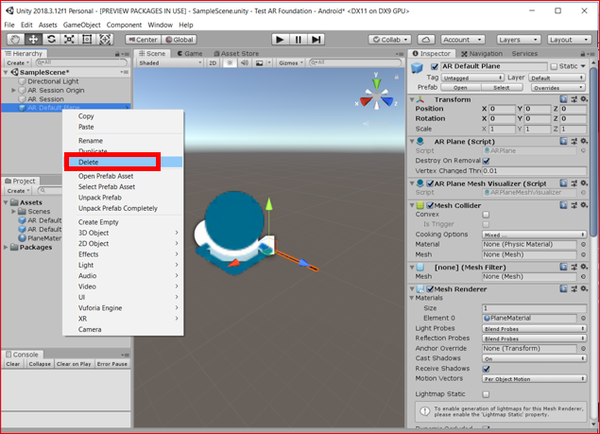
Task: Select the Move tool in the toolbar
Action: [33, 39]
